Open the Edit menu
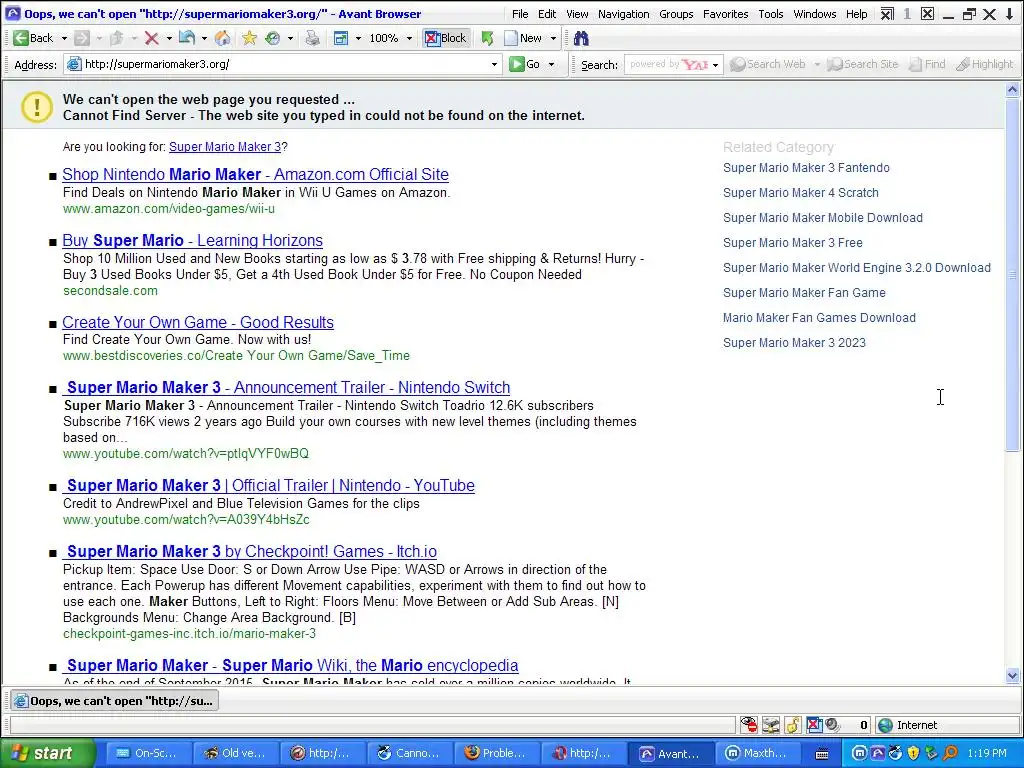Image resolution: width=1024 pixels, height=768 pixels. 547,14
